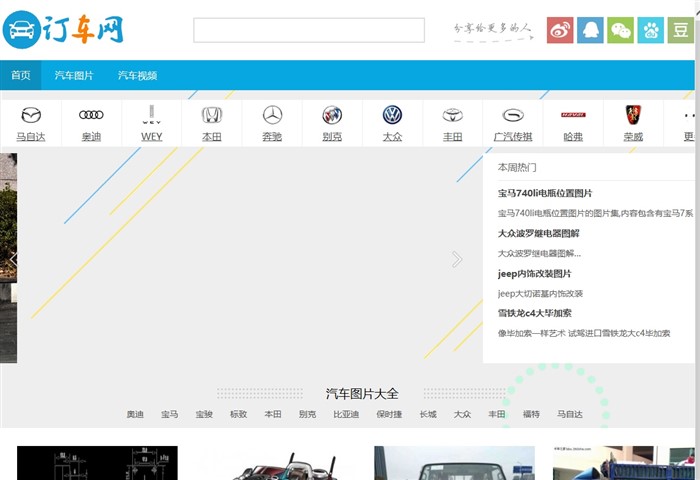Open article 雪铁龙c4大毕加索
The image size is (700, 480).
click(x=534, y=313)
